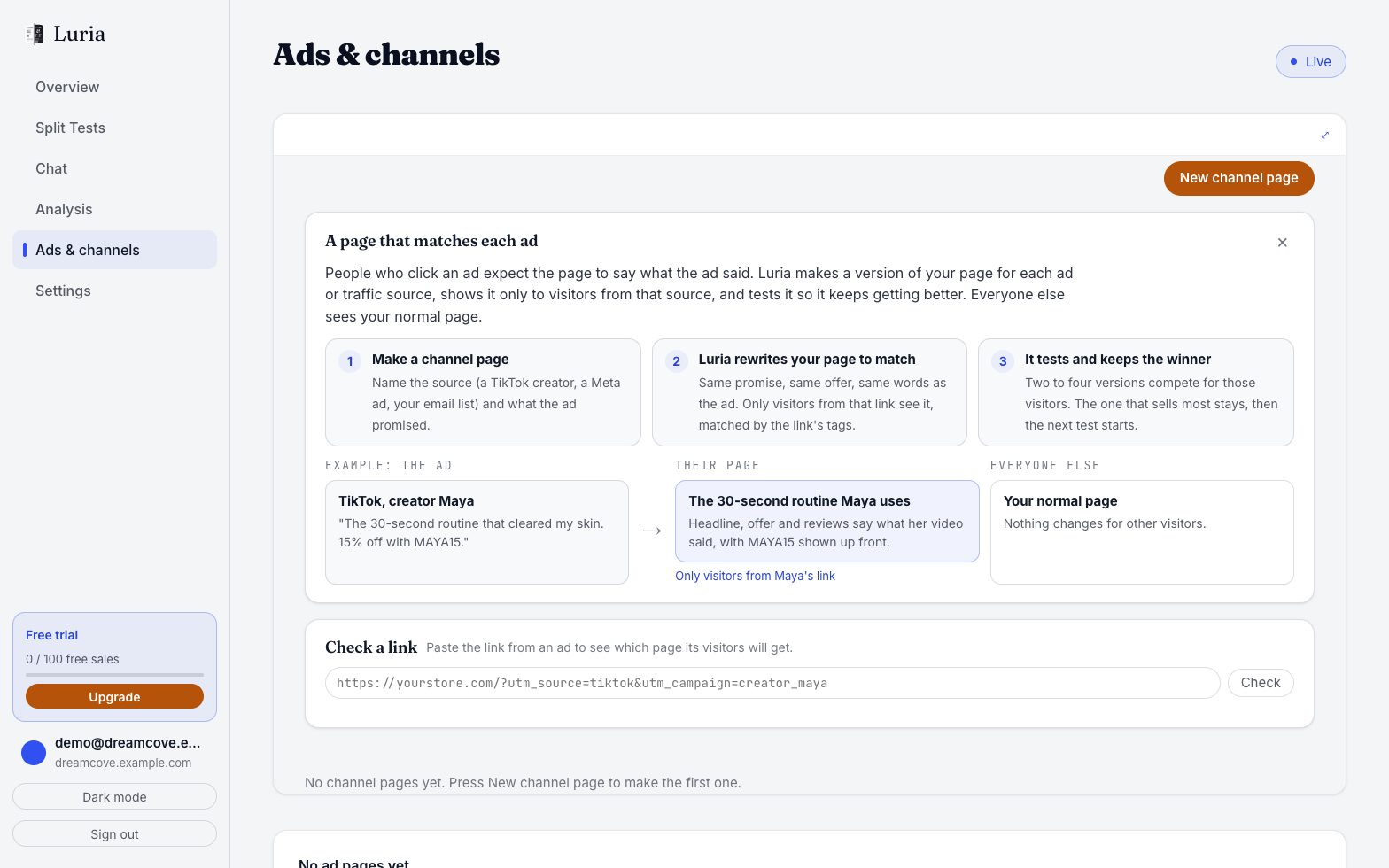The height and width of the screenshot is (868, 1389).
Task: Click the 'Check a link' heading
Action: 371,647
